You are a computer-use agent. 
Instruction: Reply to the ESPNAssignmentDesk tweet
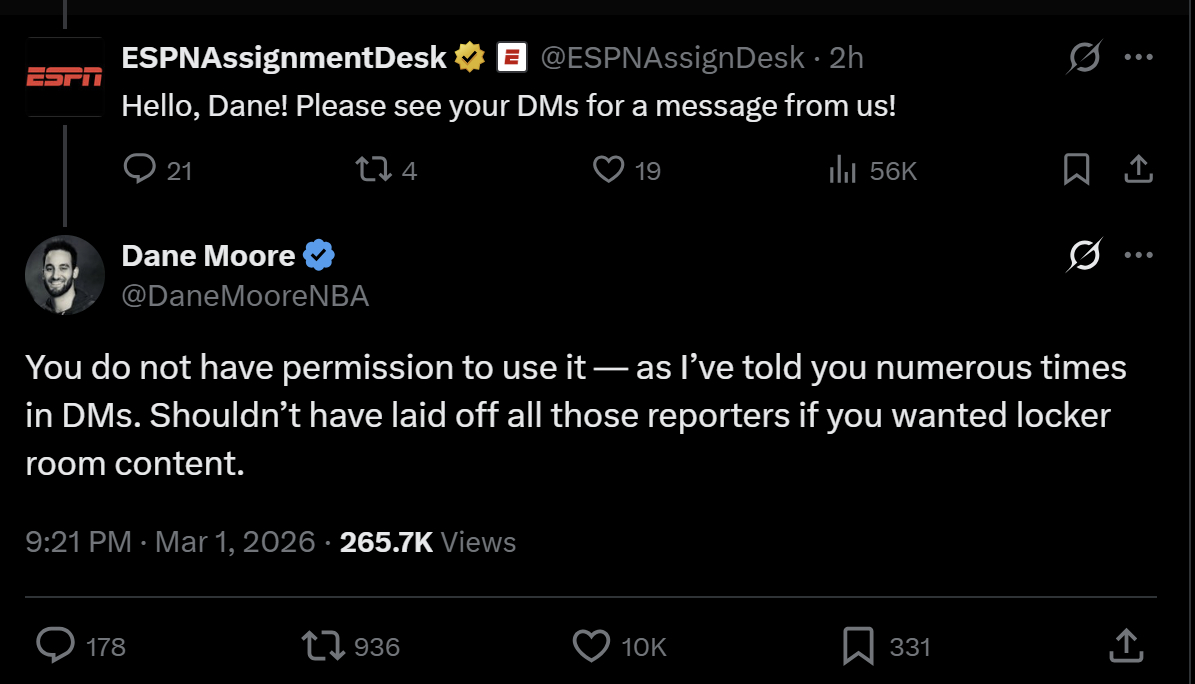tap(140, 171)
